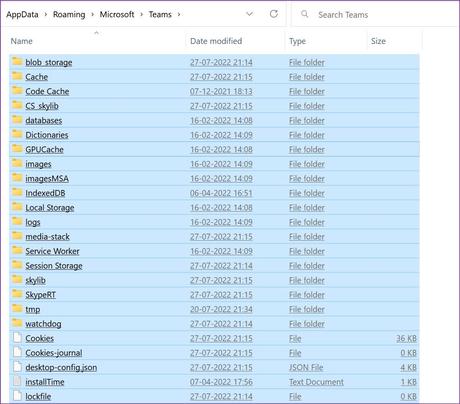The image size is (460, 404).
Task: Click the IndexedDB folder icon
Action: click(17, 192)
